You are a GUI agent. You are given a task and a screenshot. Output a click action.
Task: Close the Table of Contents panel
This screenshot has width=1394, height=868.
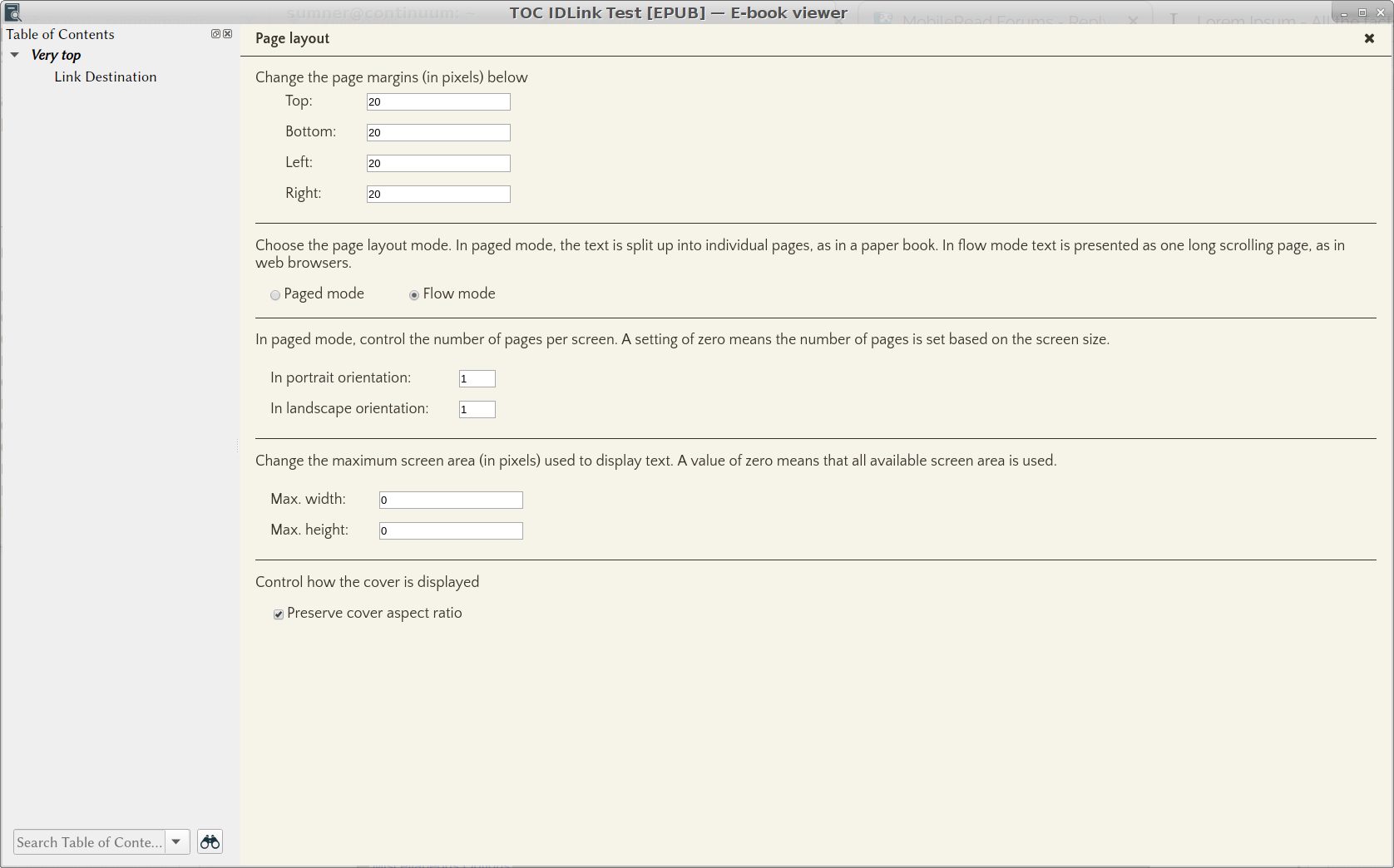coord(228,34)
